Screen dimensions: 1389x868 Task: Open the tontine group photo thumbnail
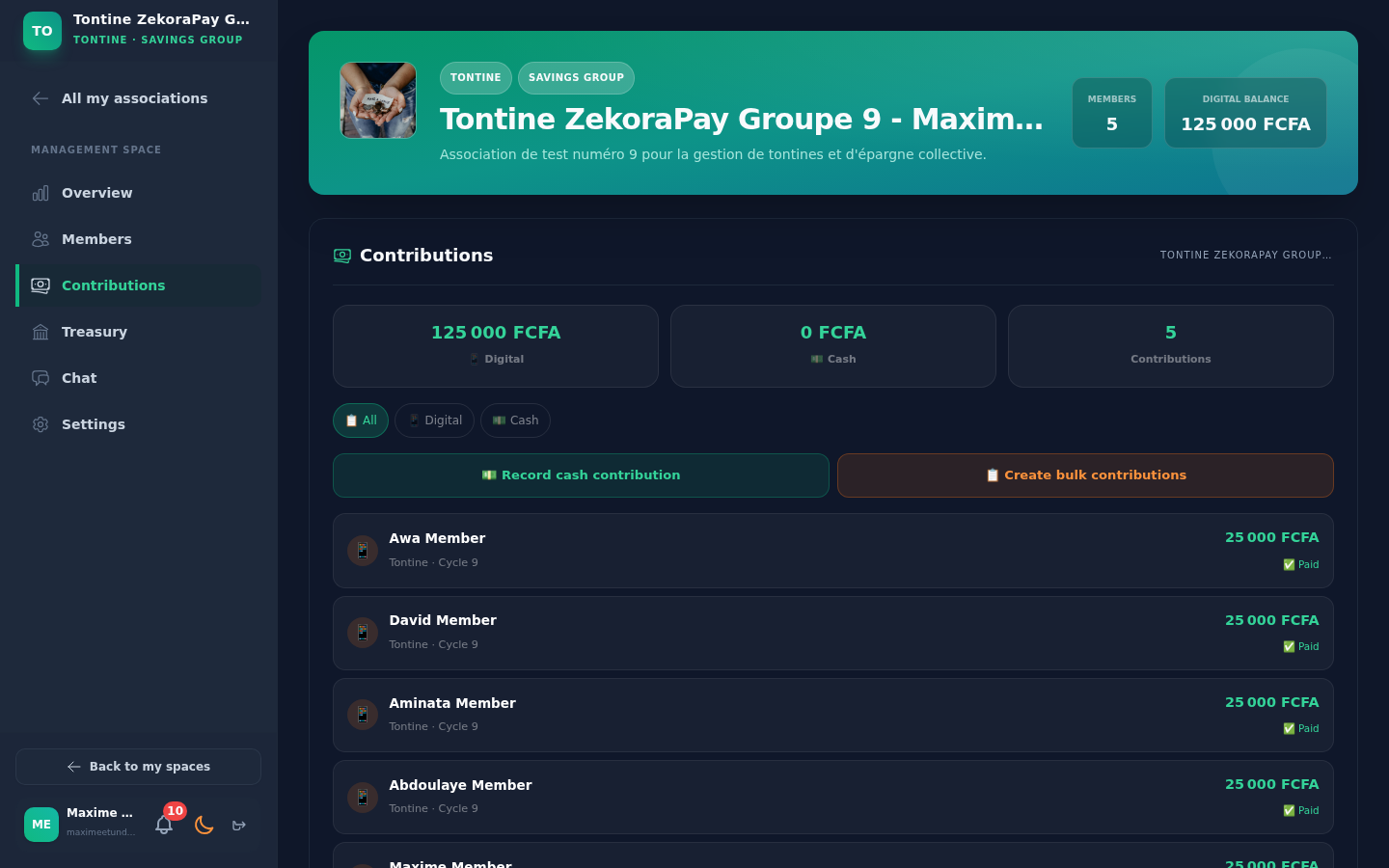point(378,100)
